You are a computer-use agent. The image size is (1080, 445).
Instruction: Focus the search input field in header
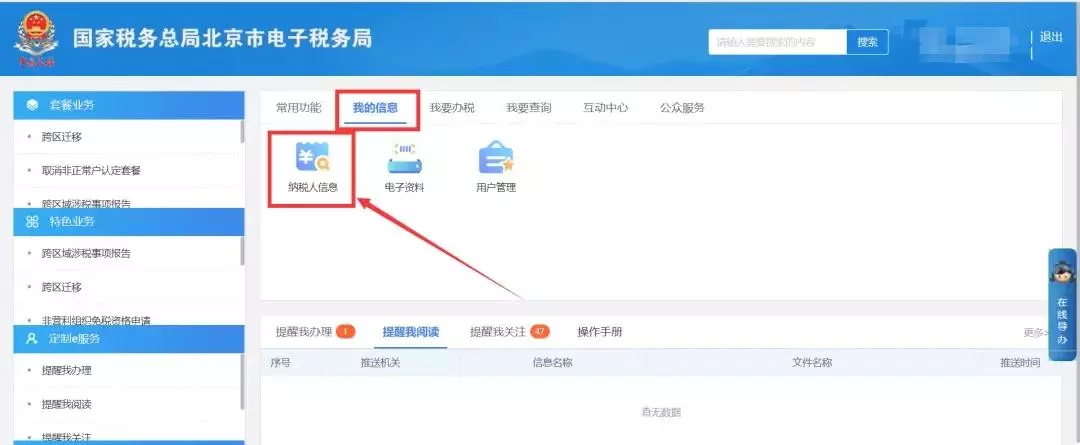[778, 42]
